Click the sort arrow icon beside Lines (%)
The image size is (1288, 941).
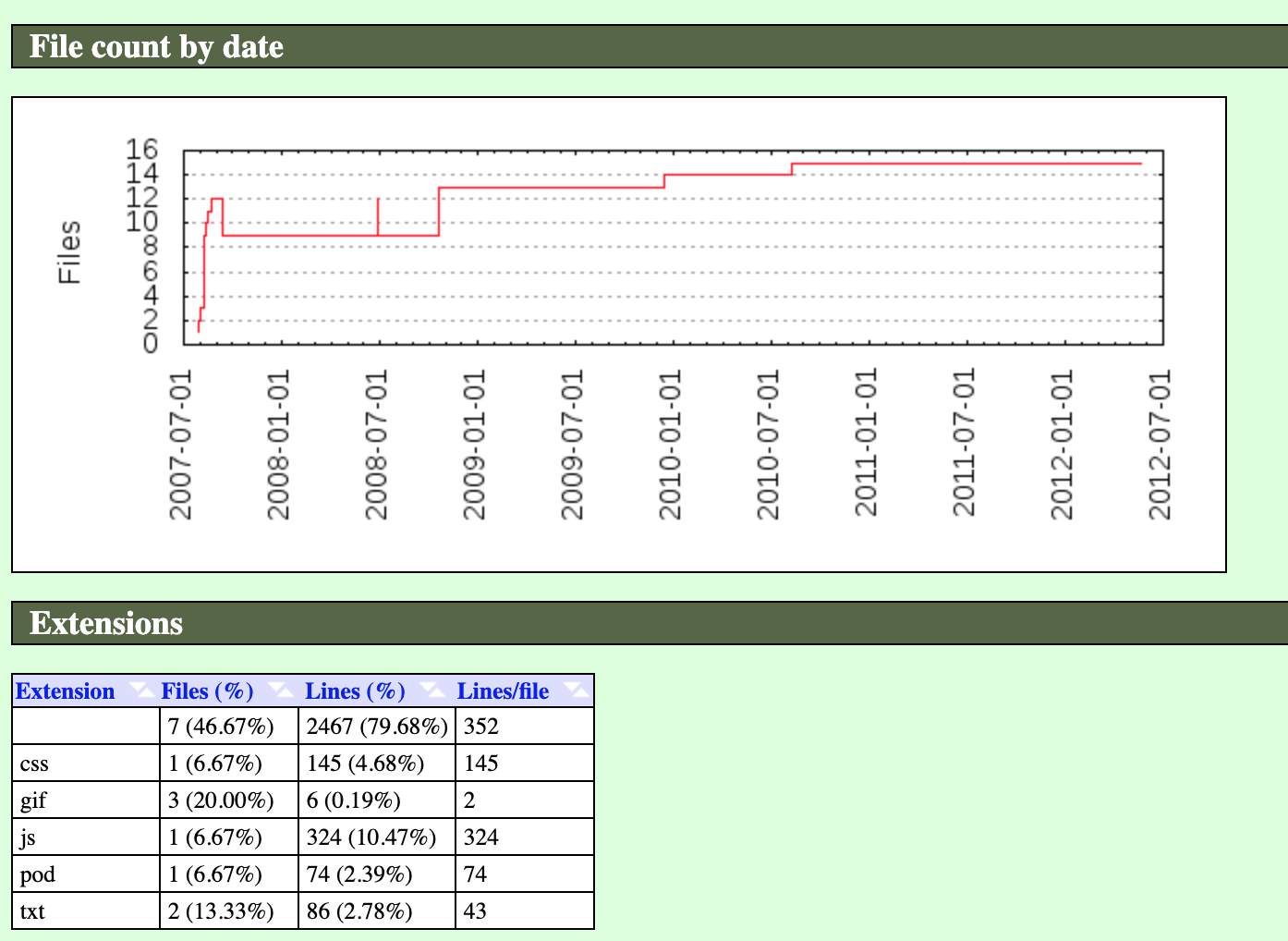click(431, 690)
